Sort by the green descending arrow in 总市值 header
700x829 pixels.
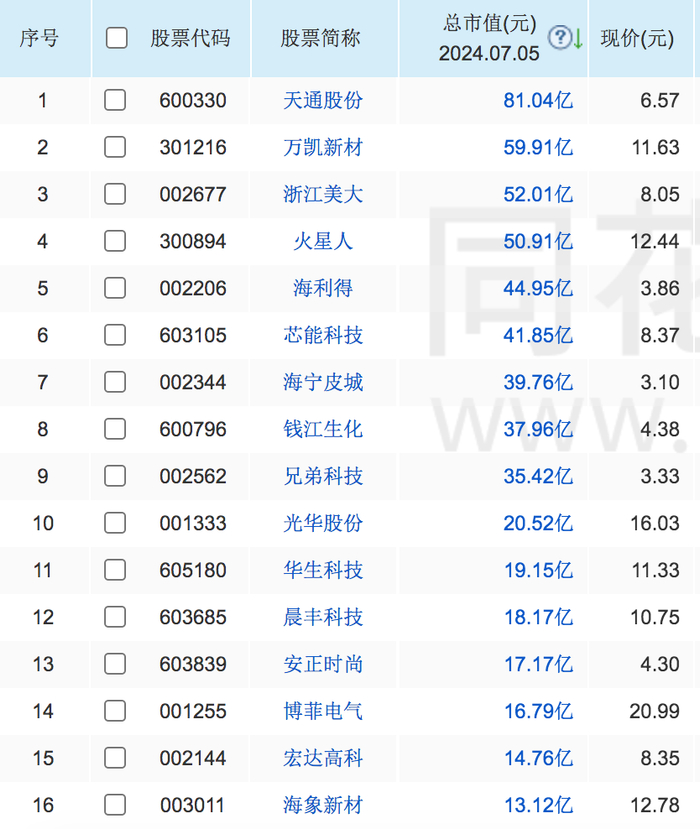[578, 39]
